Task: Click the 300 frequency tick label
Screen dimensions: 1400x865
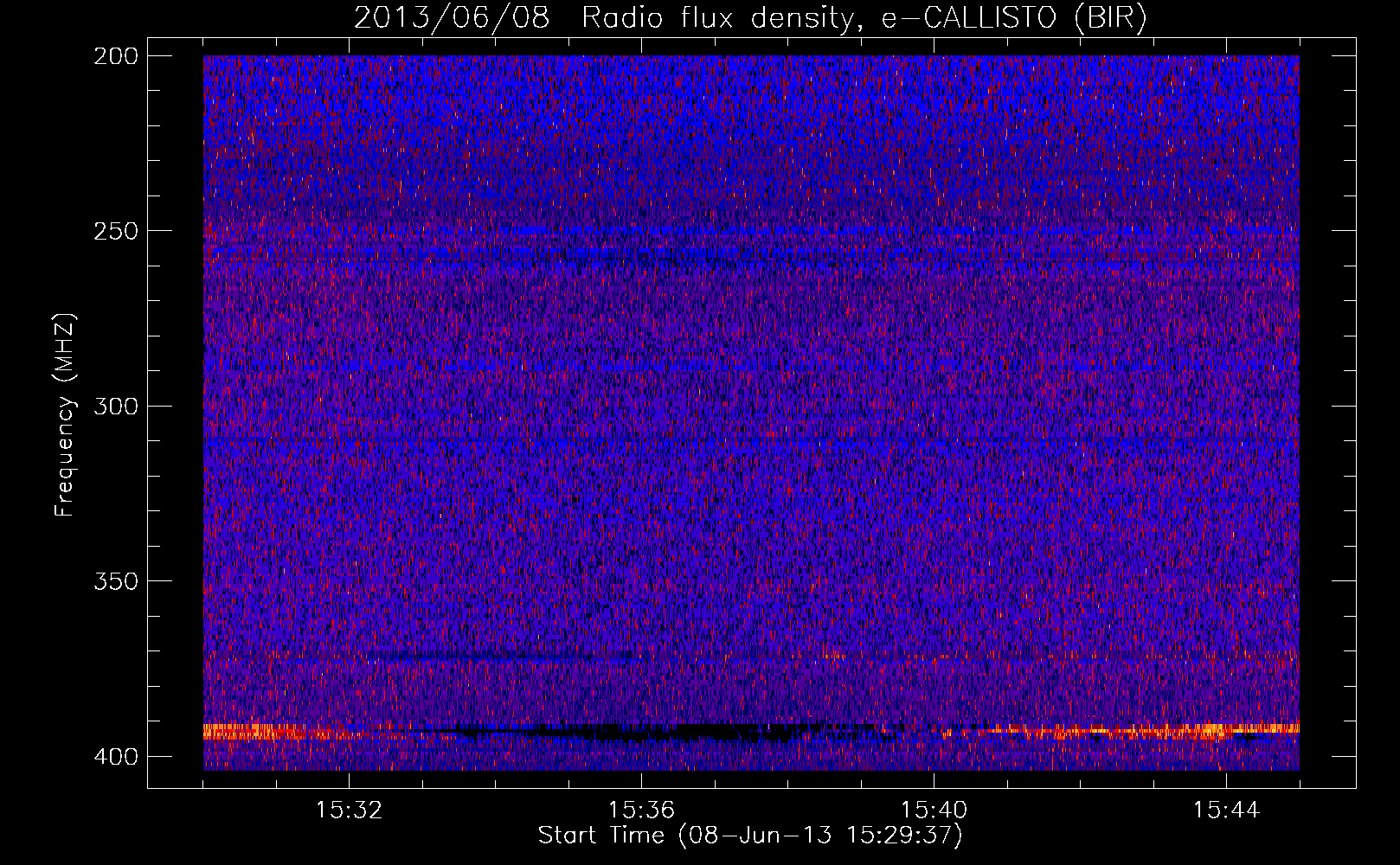Action: click(115, 407)
